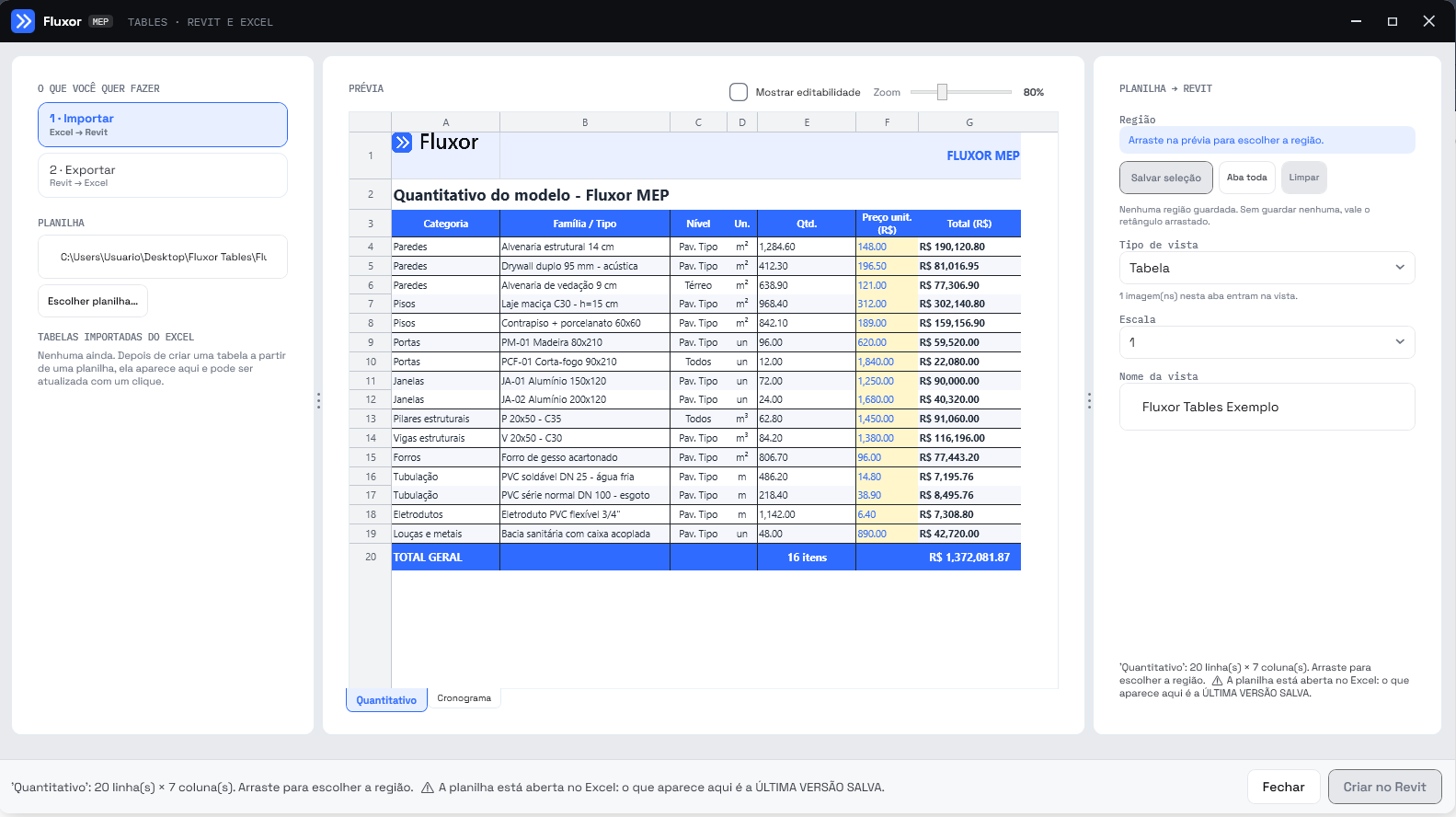
Task: Click the left panel splitter handle dots
Action: coord(318,400)
